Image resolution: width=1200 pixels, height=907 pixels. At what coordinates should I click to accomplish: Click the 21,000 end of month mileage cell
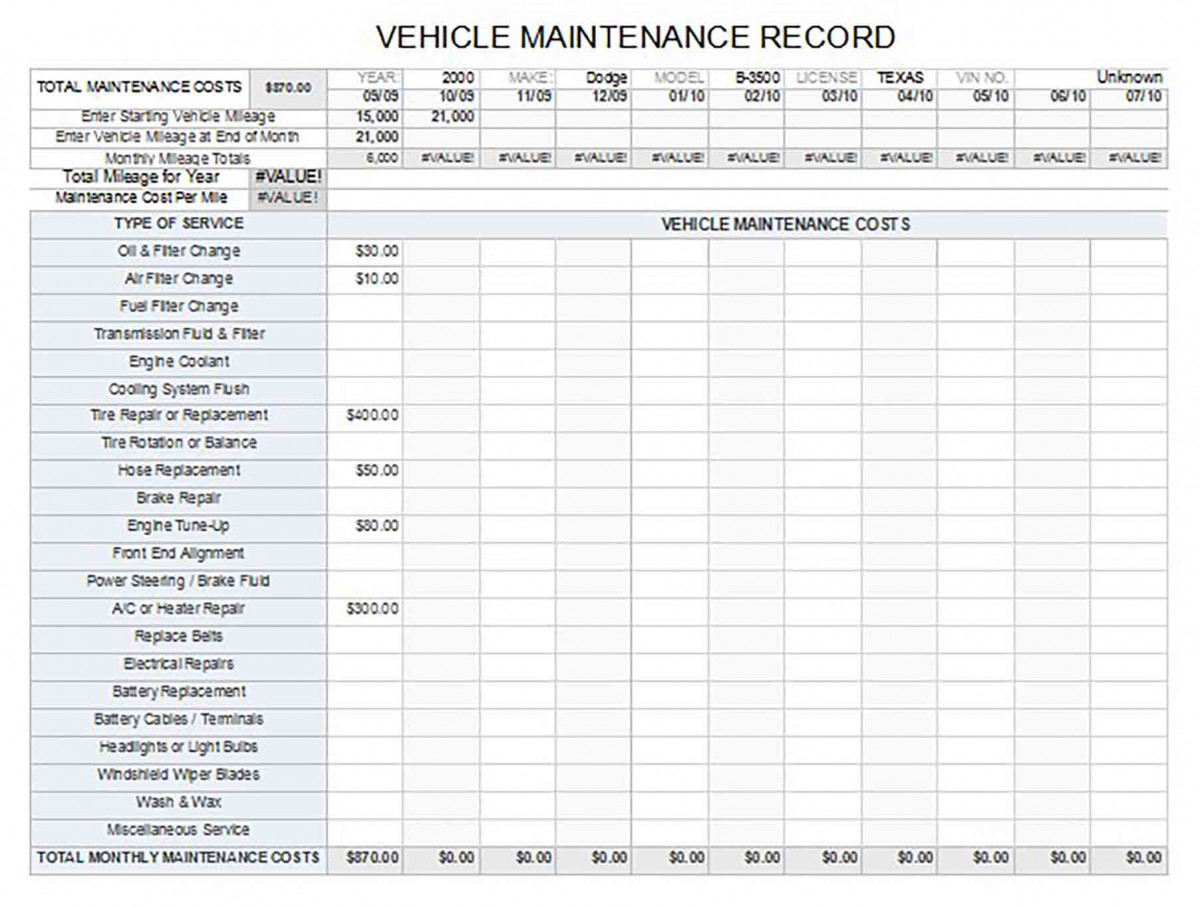coord(365,137)
